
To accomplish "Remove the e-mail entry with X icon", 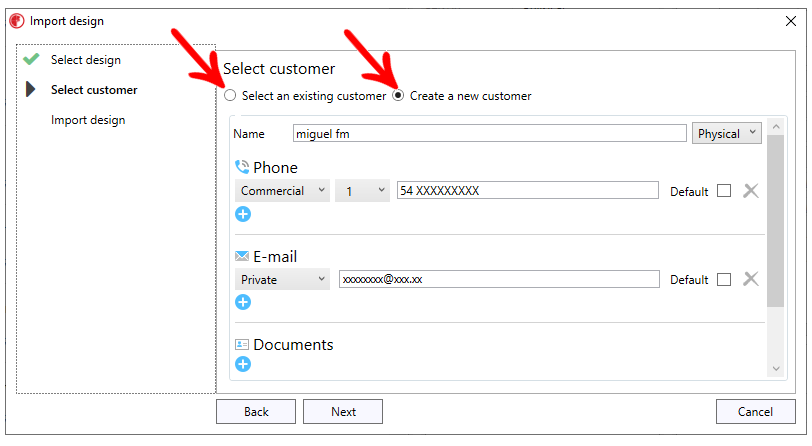I will (x=751, y=280).
